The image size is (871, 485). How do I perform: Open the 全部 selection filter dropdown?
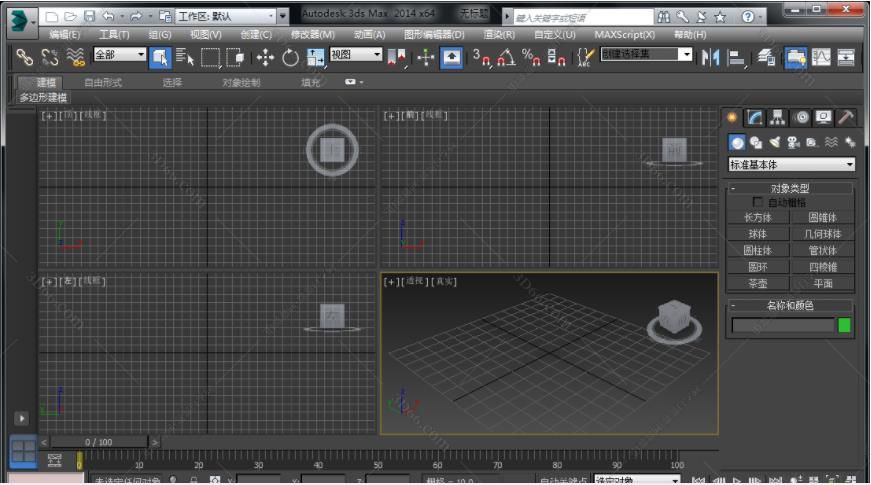tap(120, 55)
